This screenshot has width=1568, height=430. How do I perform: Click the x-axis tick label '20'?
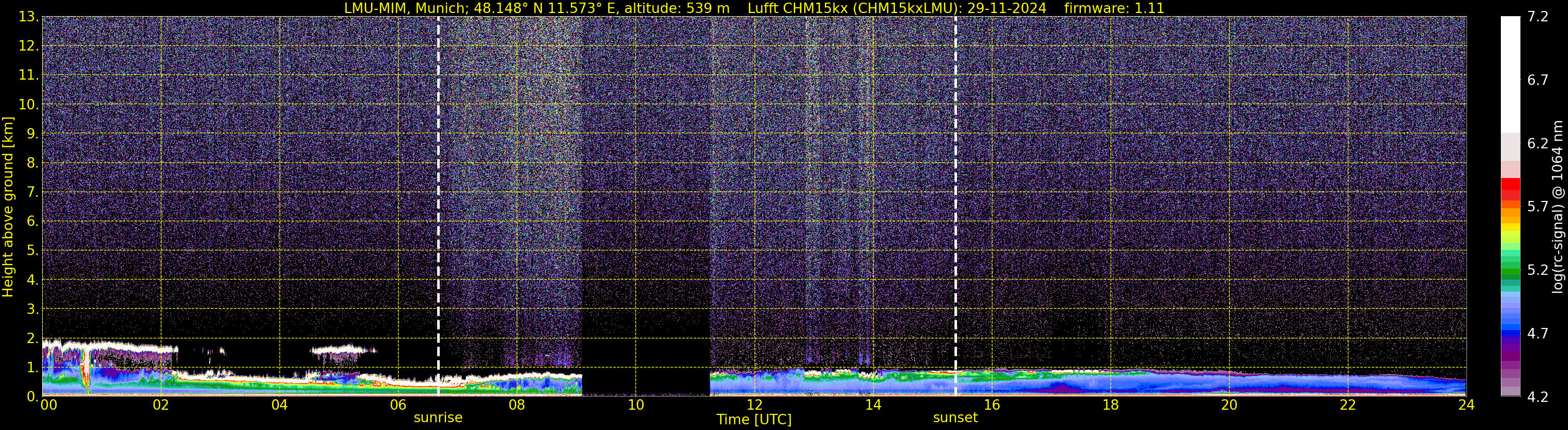pos(1229,405)
